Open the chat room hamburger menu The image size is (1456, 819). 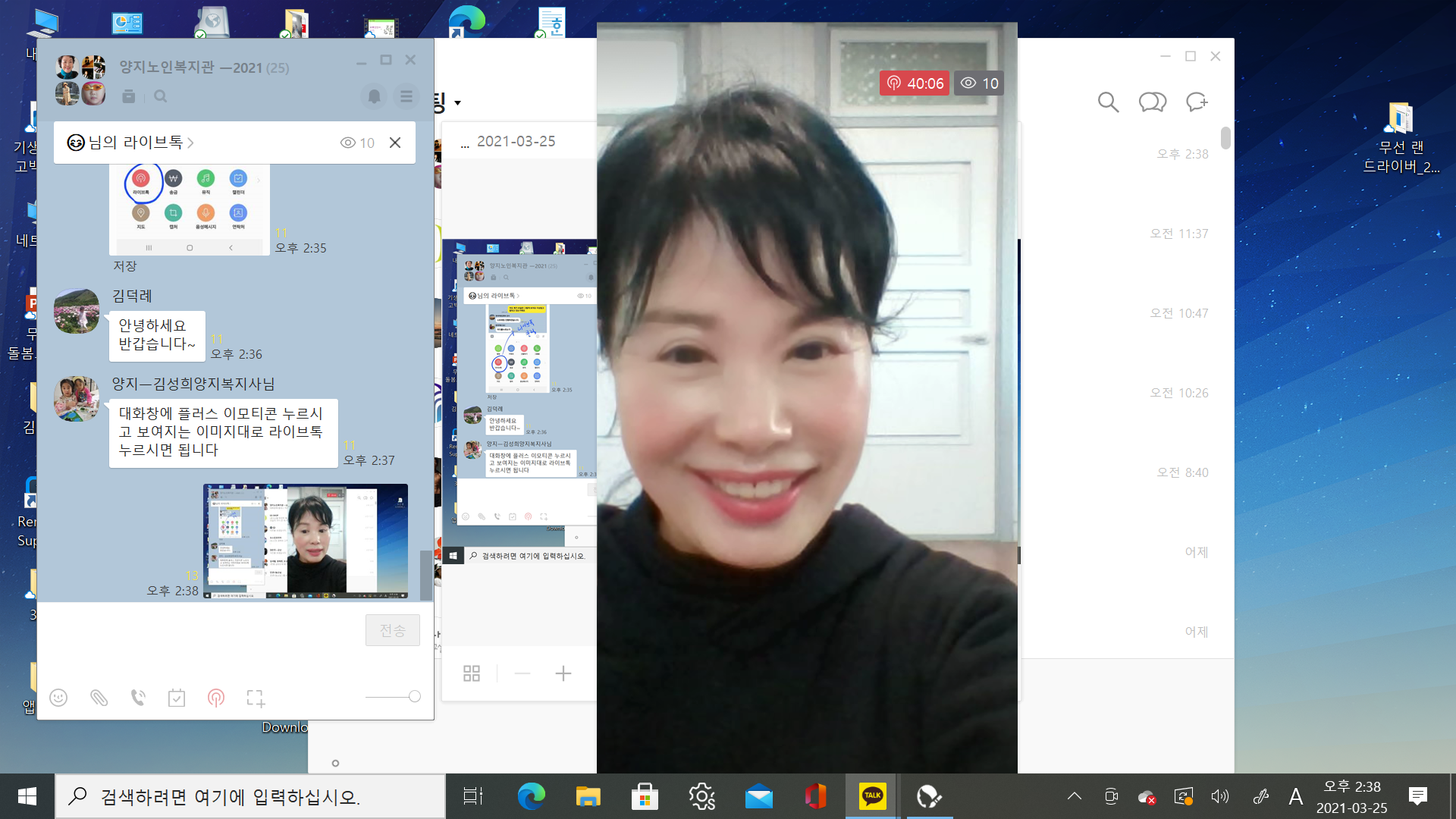[x=406, y=96]
